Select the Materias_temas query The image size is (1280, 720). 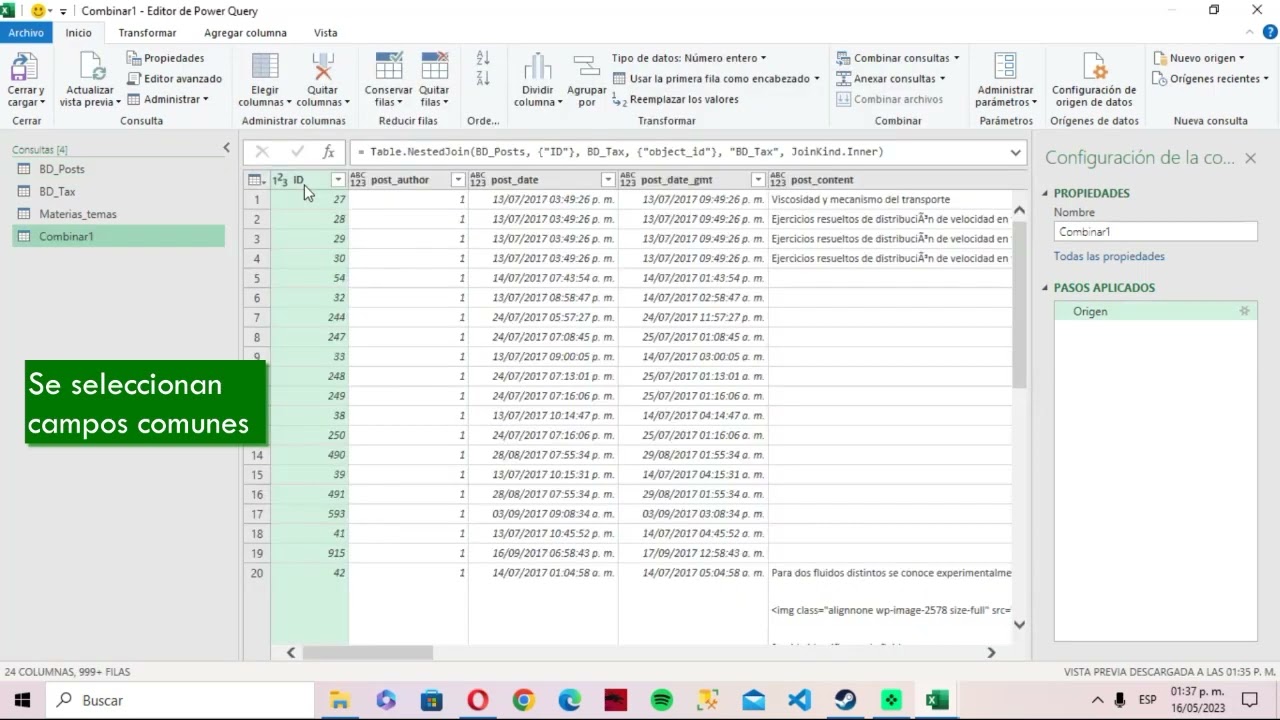118,214
